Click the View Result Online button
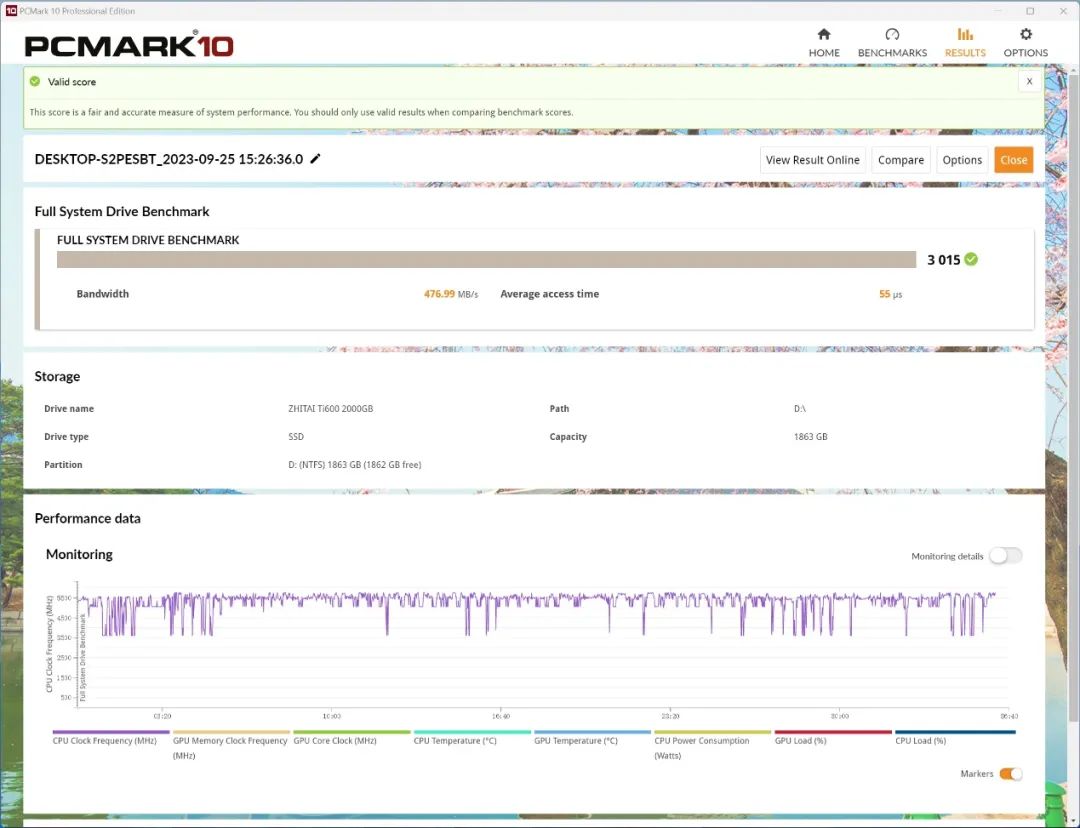The height and width of the screenshot is (828, 1080). [812, 159]
